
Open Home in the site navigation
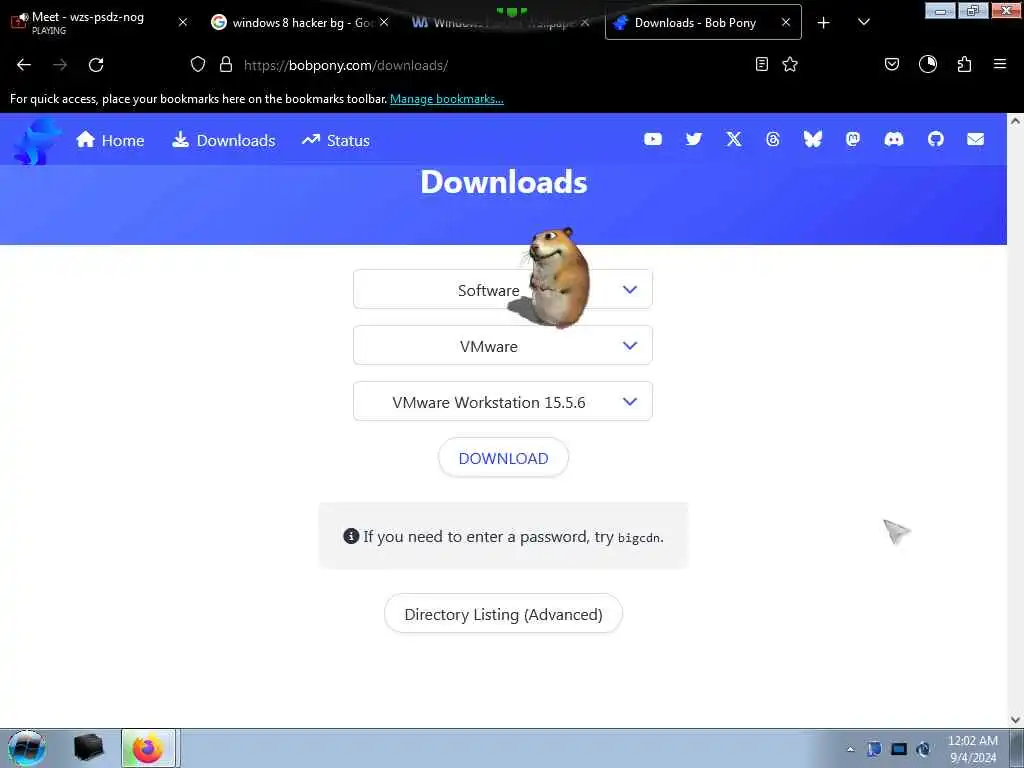110,140
